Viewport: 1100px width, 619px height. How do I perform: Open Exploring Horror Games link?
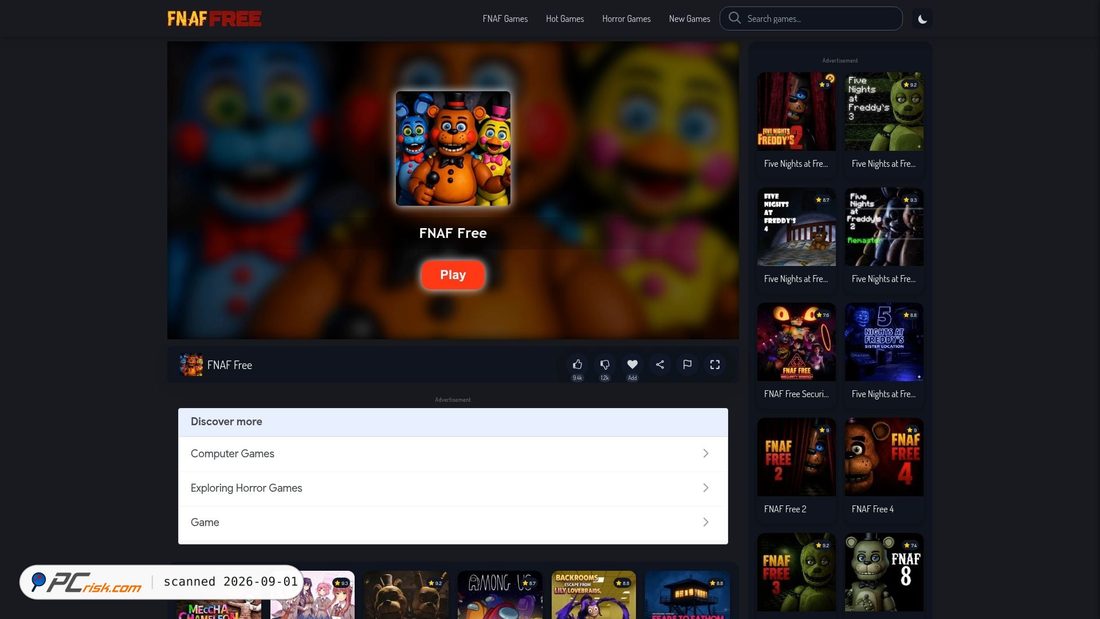(x=246, y=488)
